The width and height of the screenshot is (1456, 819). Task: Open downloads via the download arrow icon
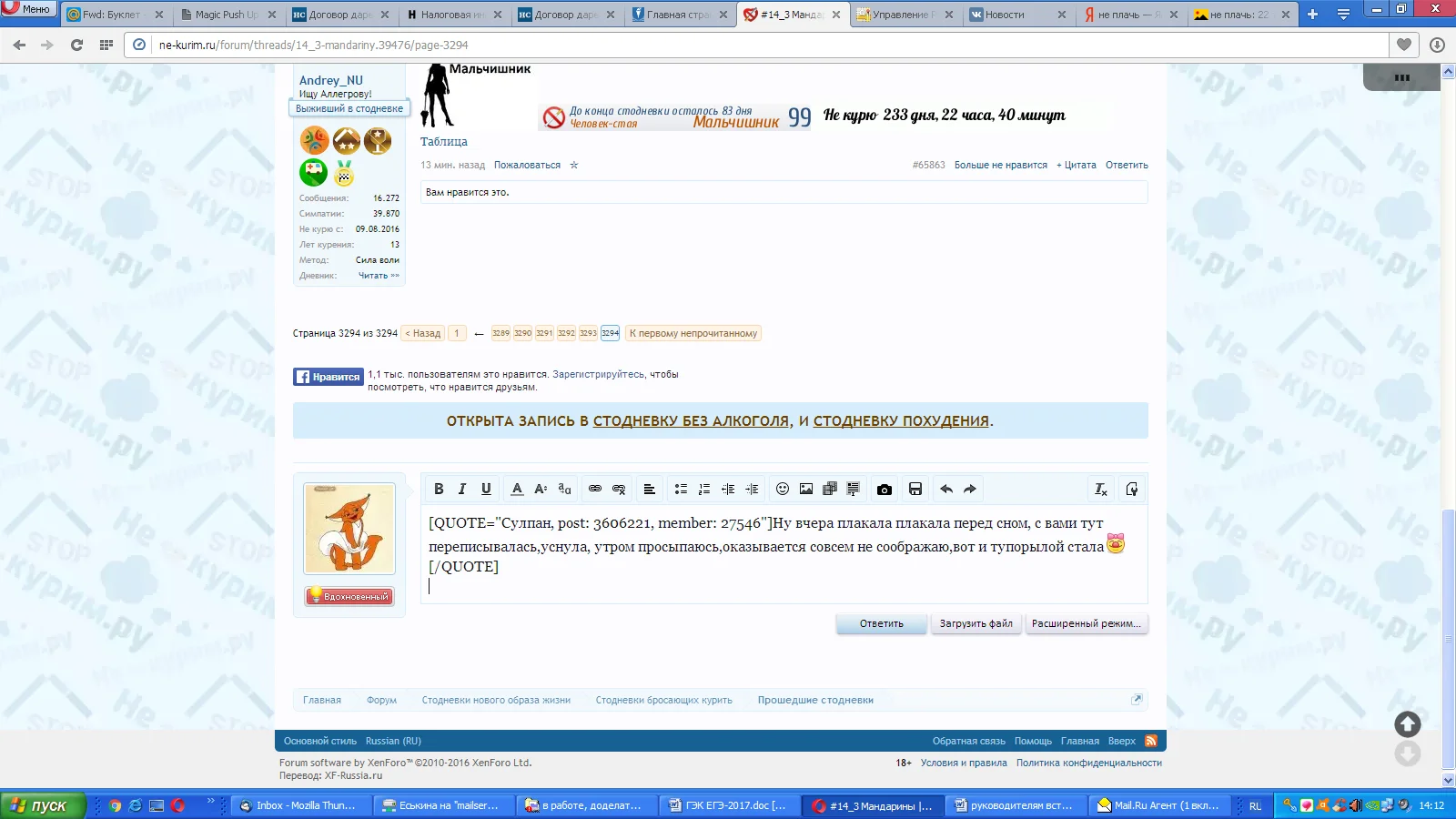[1438, 45]
